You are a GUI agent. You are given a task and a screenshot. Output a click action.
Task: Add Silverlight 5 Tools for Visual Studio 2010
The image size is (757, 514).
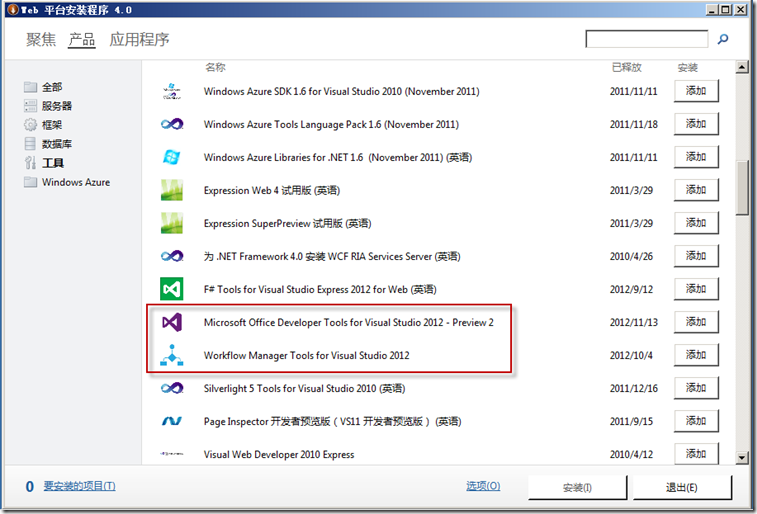696,388
